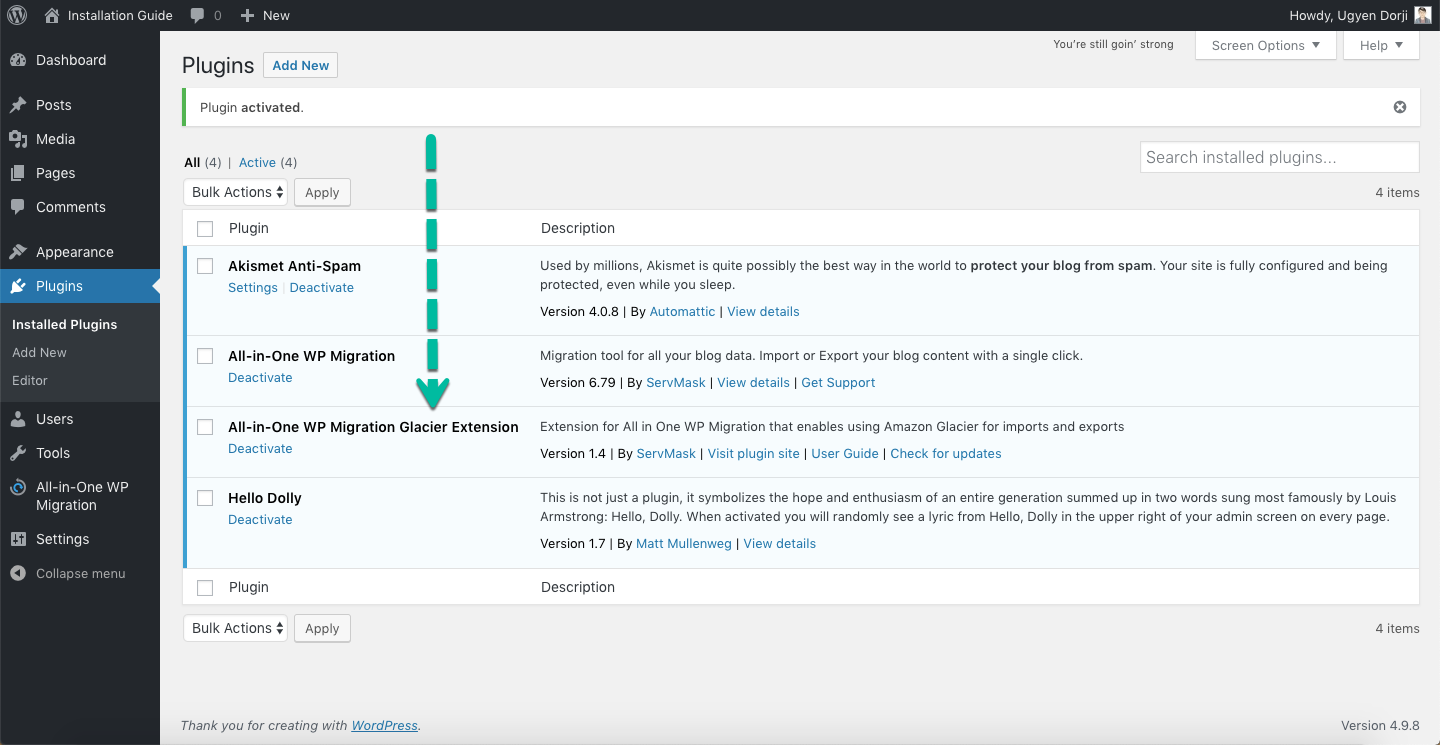The width and height of the screenshot is (1440, 745).
Task: Click the Tools wrench icon in sidebar
Action: tap(18, 453)
